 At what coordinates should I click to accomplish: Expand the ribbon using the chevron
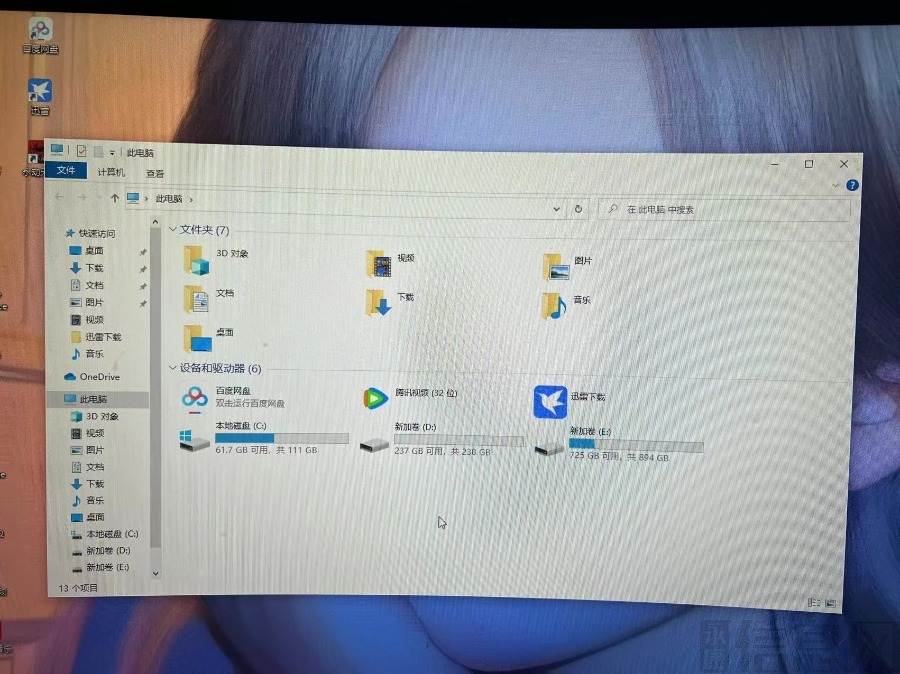tap(836, 185)
